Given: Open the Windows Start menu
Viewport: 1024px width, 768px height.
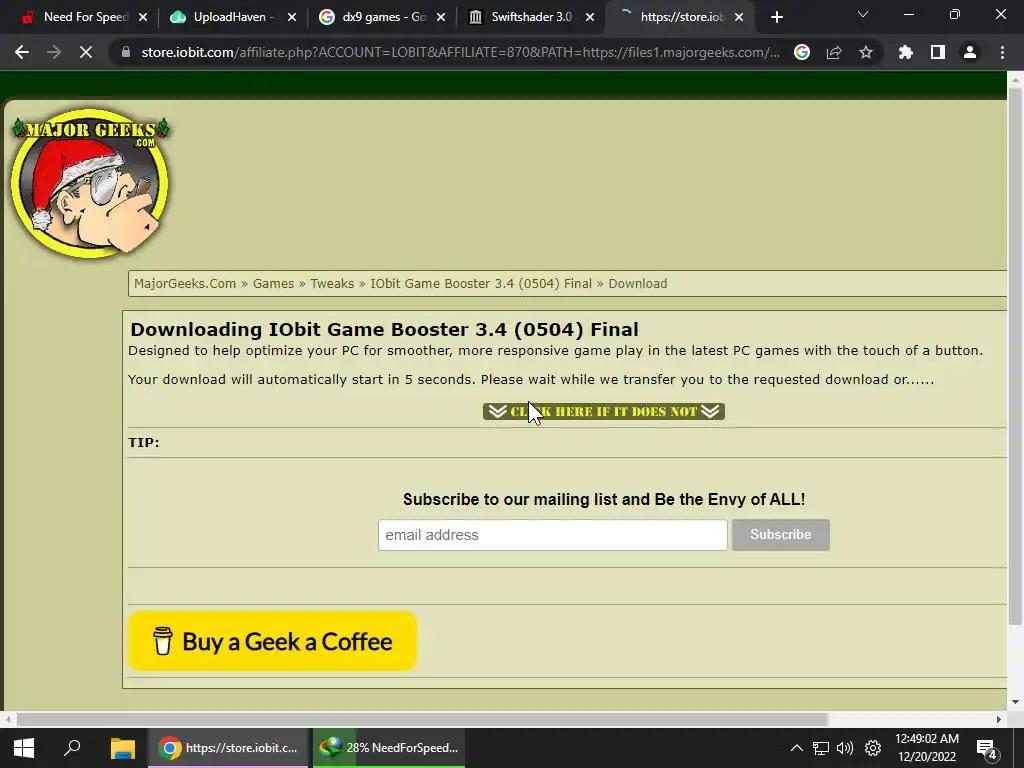Looking at the screenshot, I should (x=24, y=748).
